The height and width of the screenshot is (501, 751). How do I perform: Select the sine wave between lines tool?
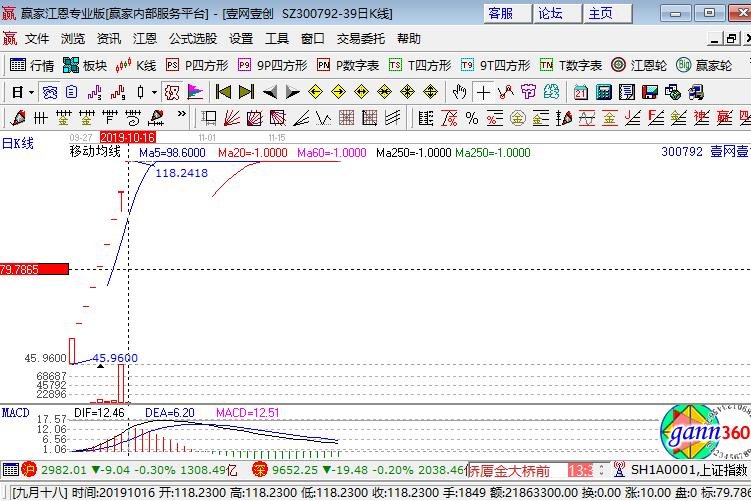(587, 118)
